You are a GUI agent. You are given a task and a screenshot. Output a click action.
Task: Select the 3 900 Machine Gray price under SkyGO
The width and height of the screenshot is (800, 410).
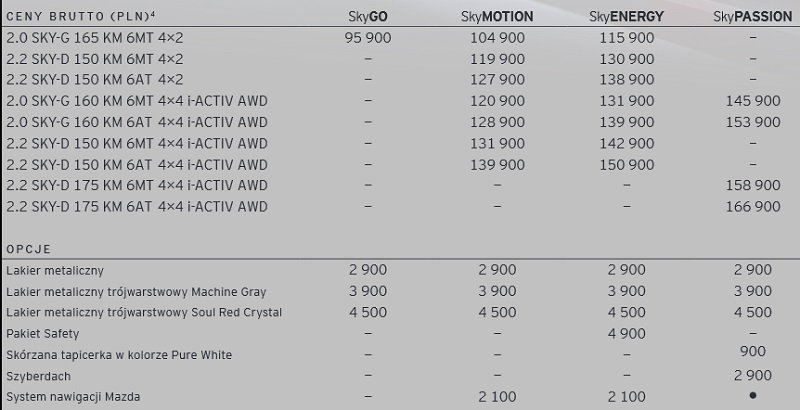[368, 291]
